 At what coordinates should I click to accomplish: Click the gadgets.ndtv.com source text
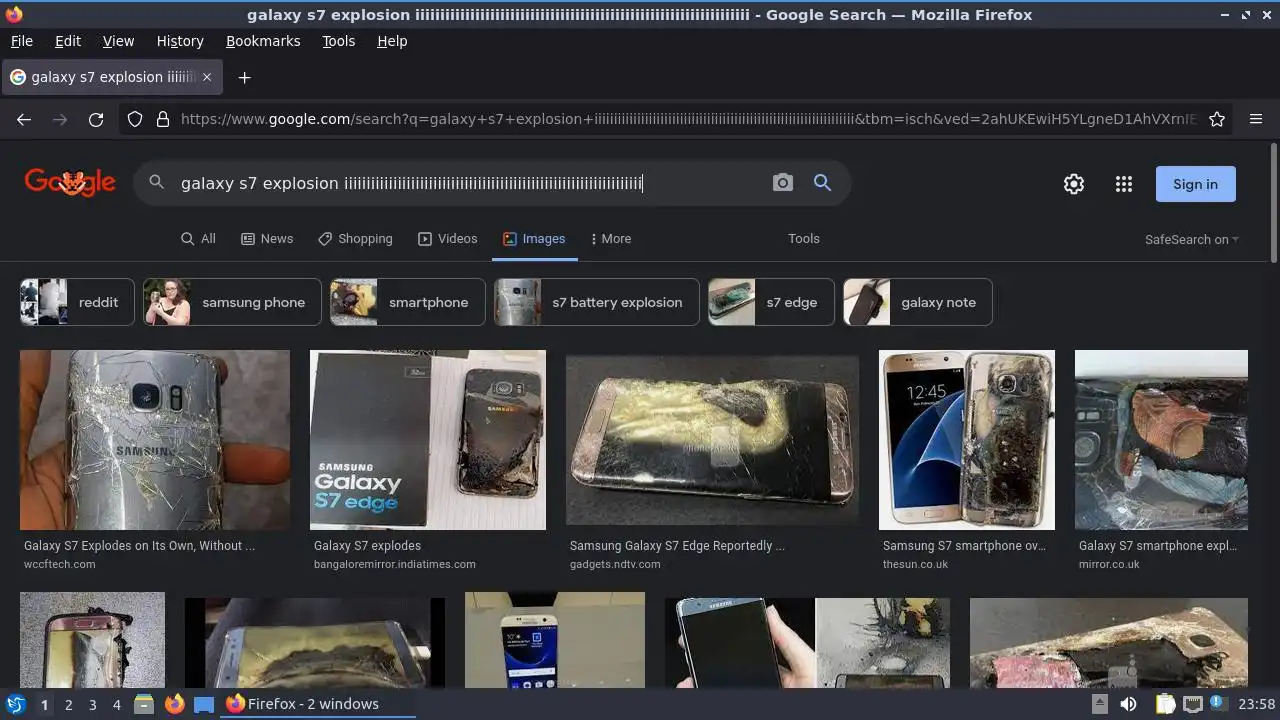(x=615, y=564)
